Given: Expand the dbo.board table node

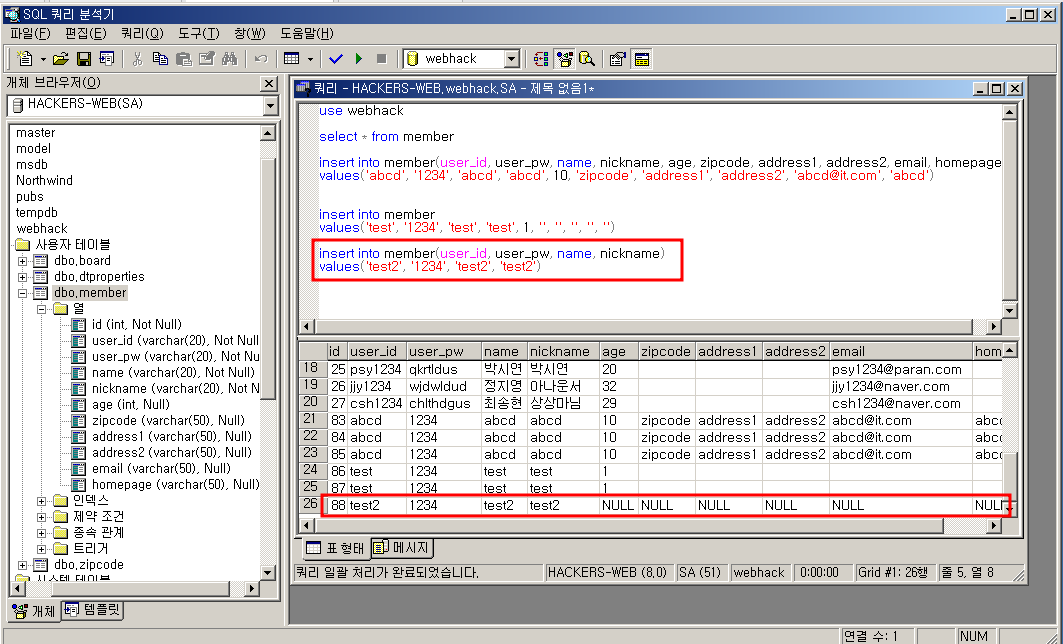Looking at the screenshot, I should coord(22,261).
